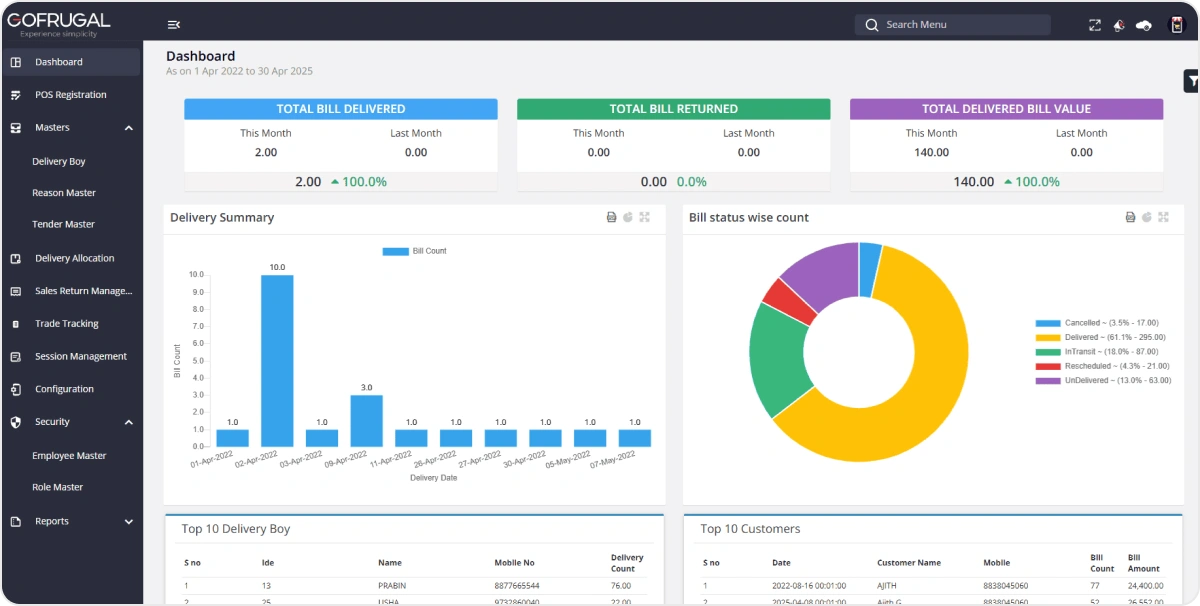Change chart type of Bill status wise count

(x=1146, y=217)
